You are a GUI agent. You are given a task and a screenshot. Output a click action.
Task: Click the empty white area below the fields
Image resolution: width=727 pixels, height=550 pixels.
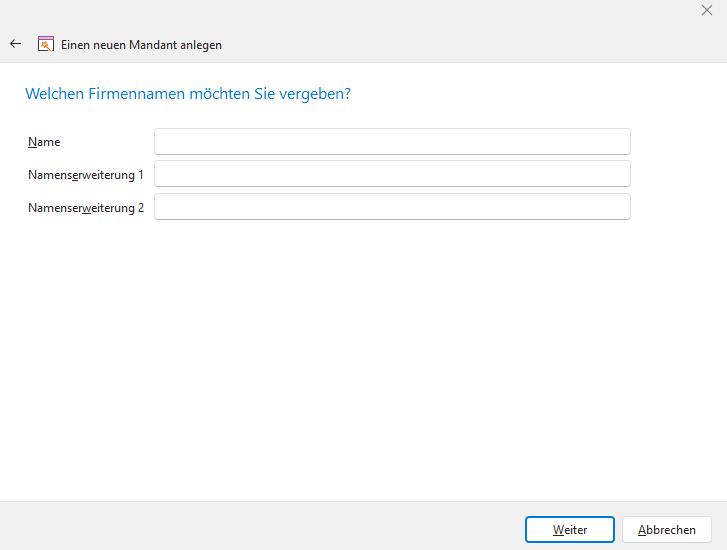coord(363,360)
